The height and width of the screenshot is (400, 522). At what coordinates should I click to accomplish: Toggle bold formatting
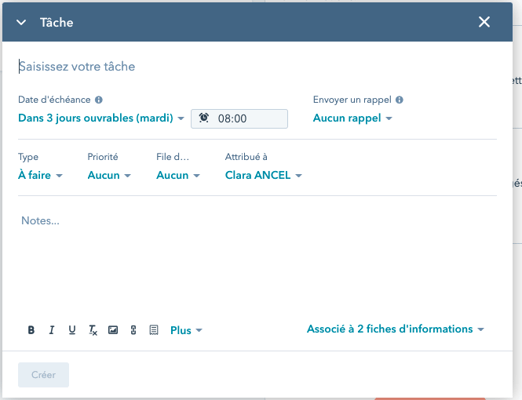tap(31, 330)
